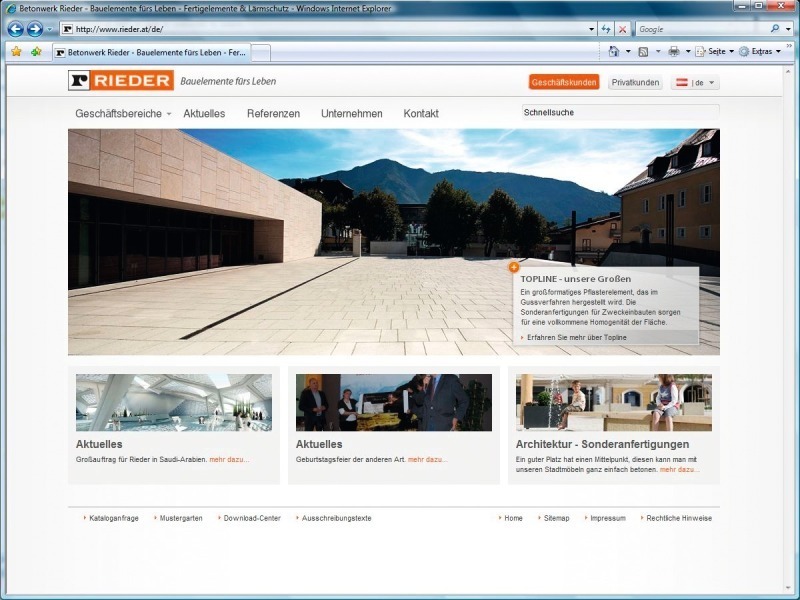Click the magnifier search icon
Image resolution: width=800 pixels, height=600 pixels.
pyautogui.click(x=775, y=29)
